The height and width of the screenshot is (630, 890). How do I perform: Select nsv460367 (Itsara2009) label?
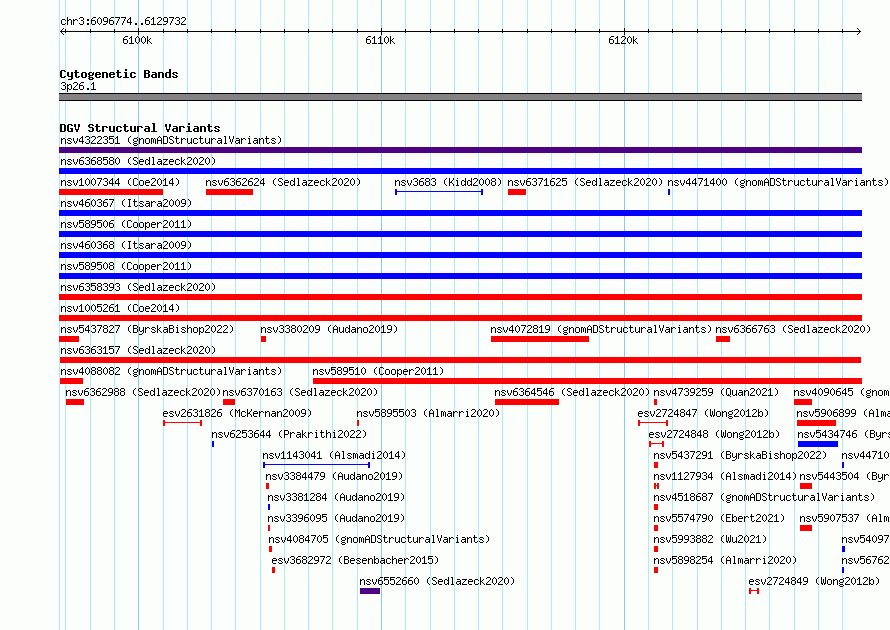click(126, 203)
